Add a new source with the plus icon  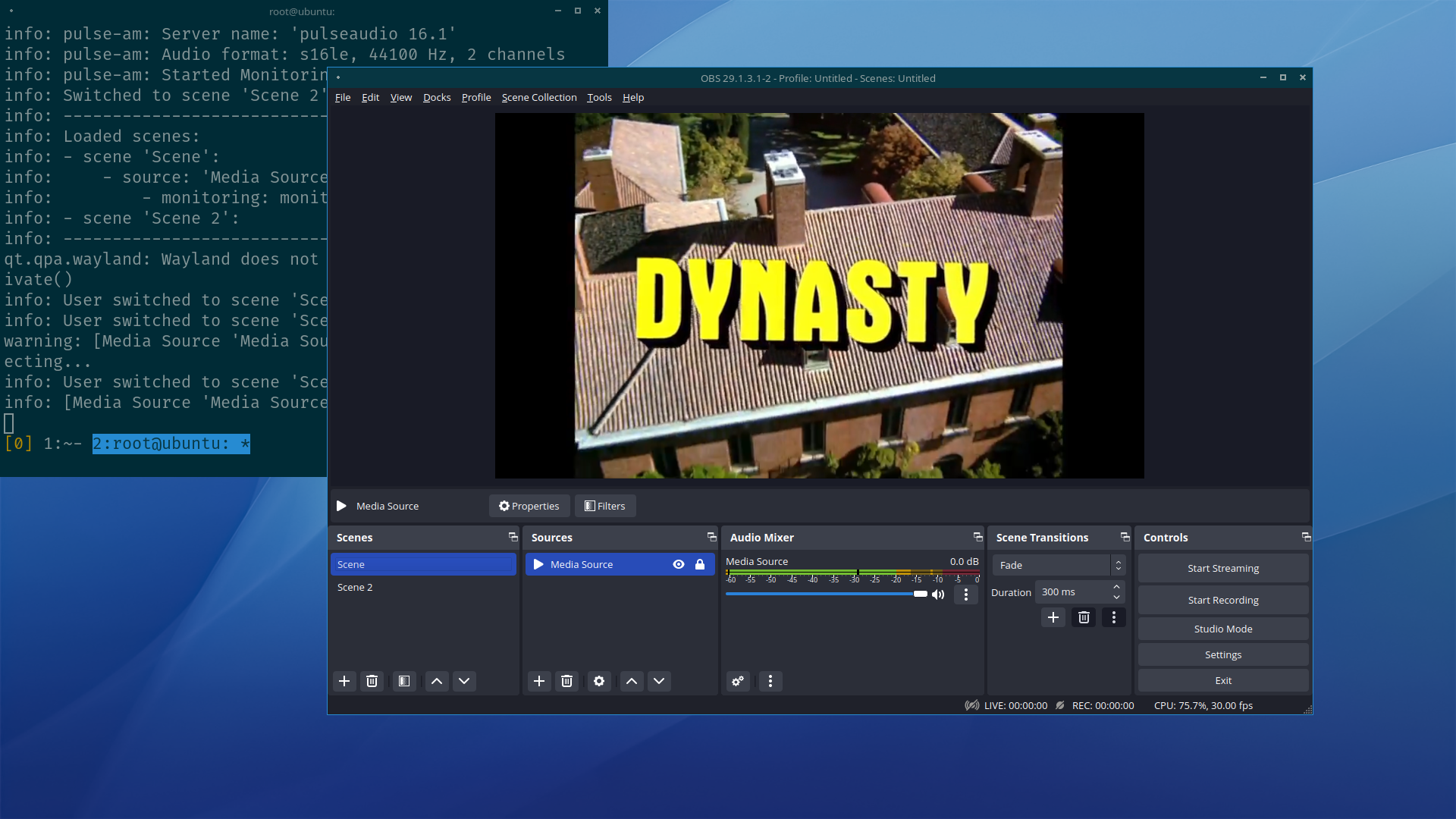pos(539,681)
